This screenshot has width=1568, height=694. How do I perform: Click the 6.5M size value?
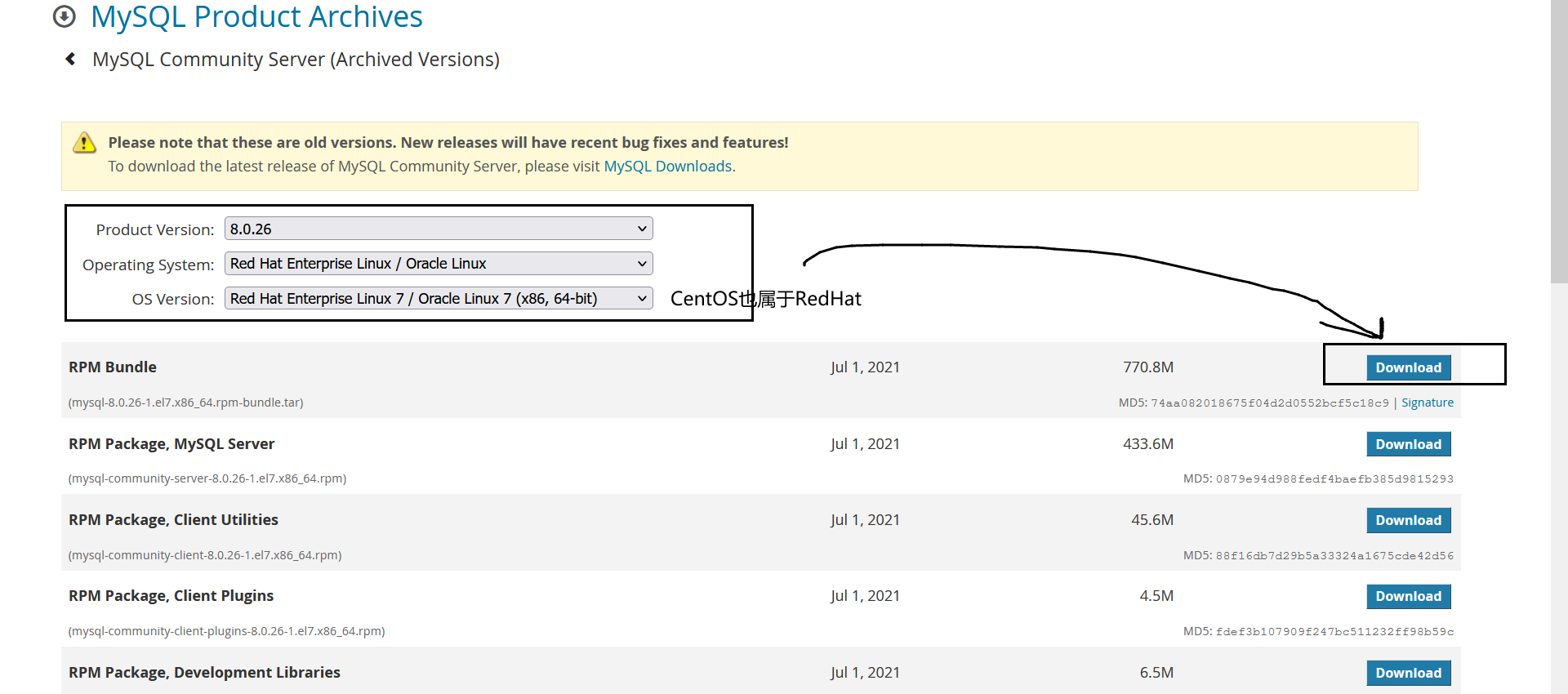[1156, 673]
